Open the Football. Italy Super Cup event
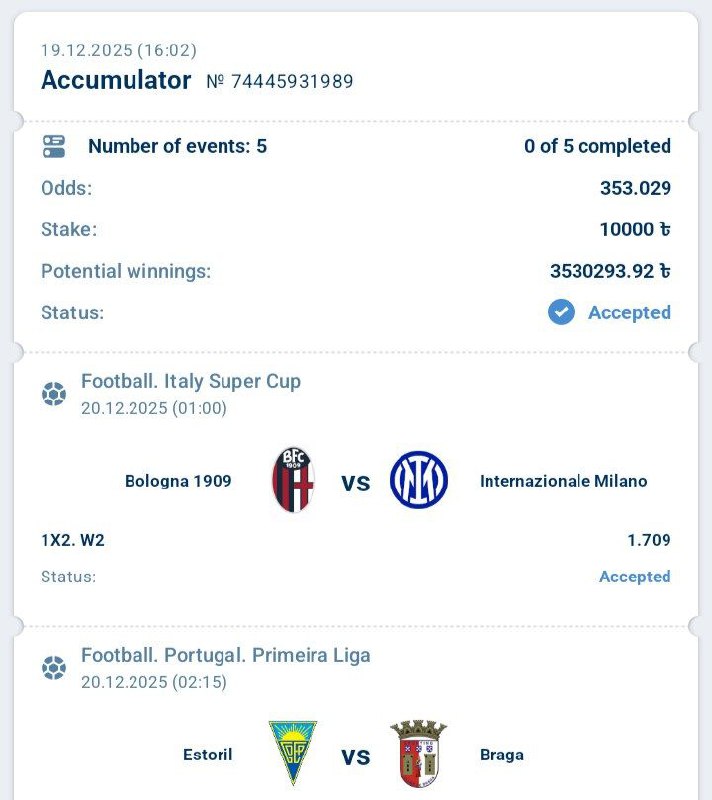Viewport: 712px width, 800px height. tap(191, 381)
